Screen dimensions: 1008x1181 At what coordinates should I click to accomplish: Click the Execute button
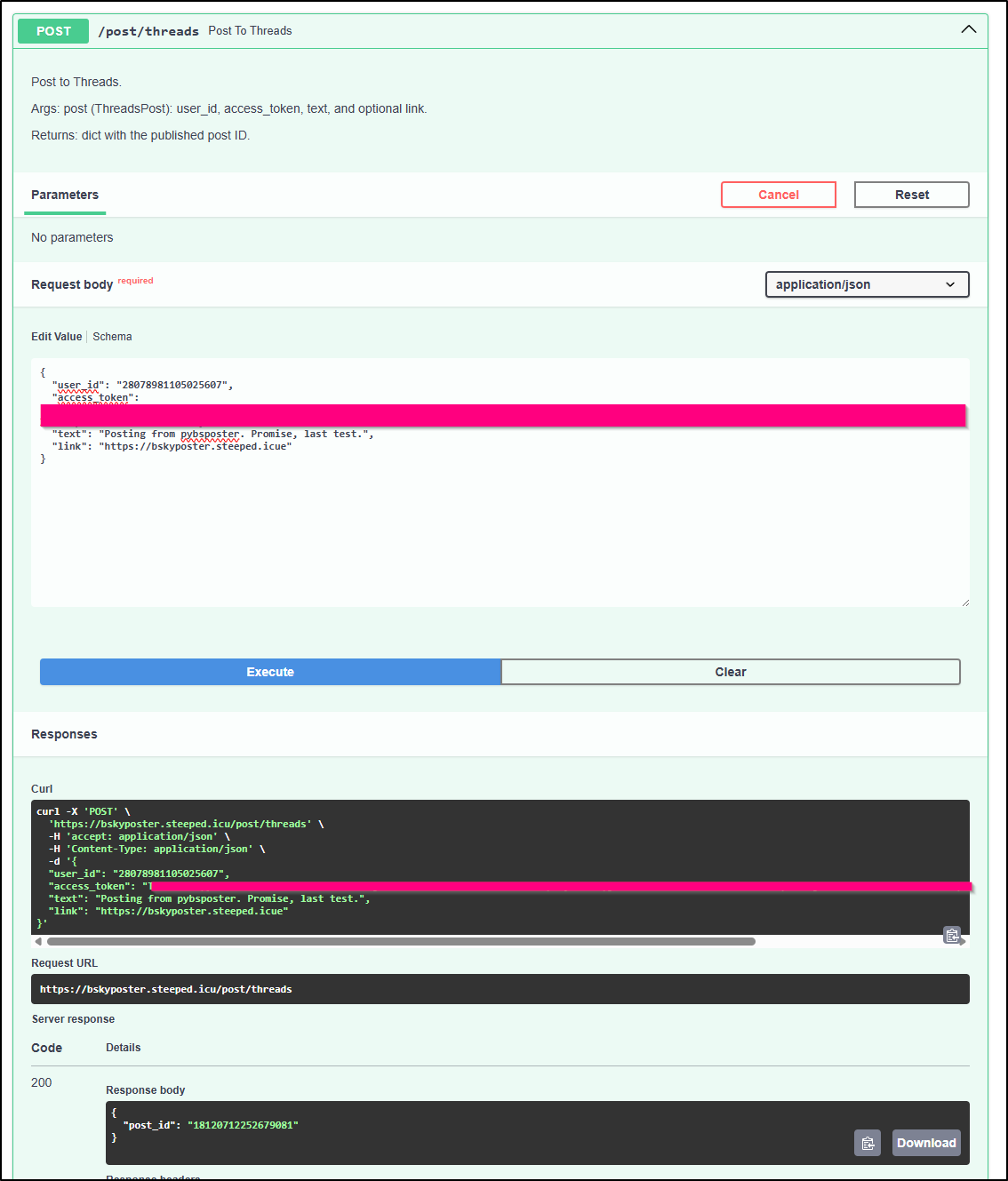point(270,672)
